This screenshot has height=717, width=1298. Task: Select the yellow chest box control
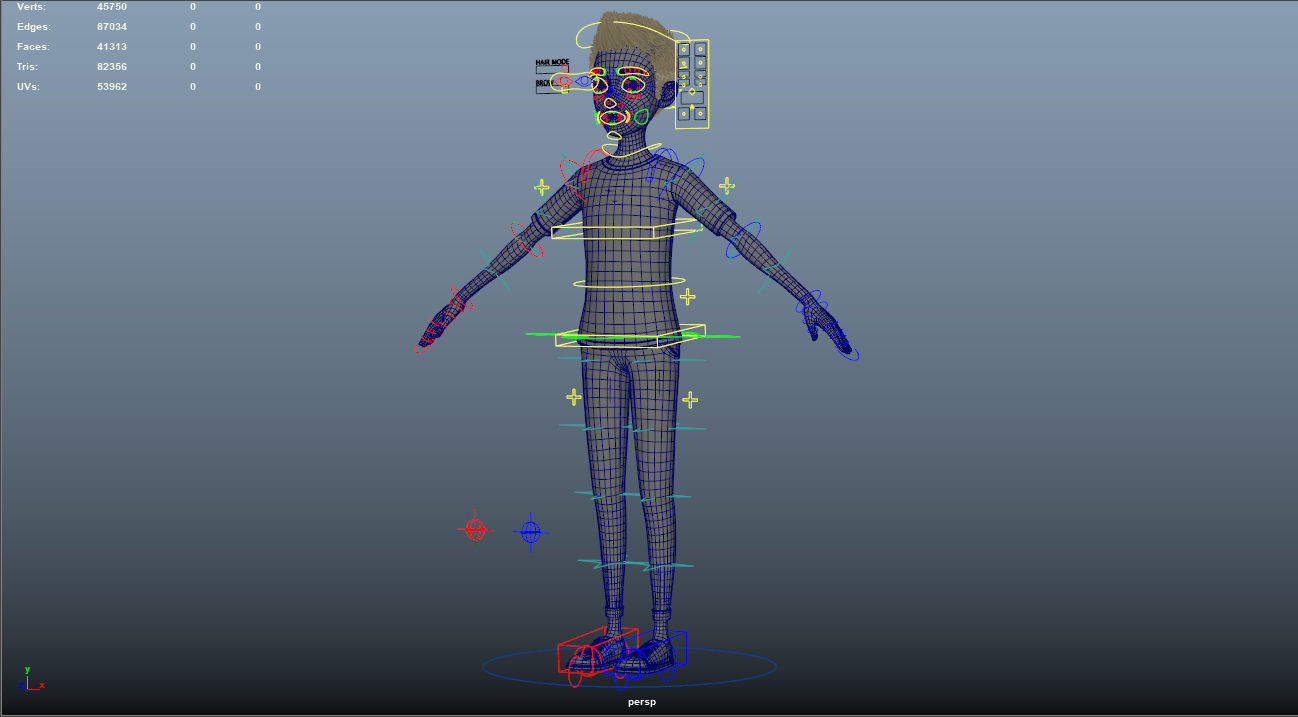[625, 229]
